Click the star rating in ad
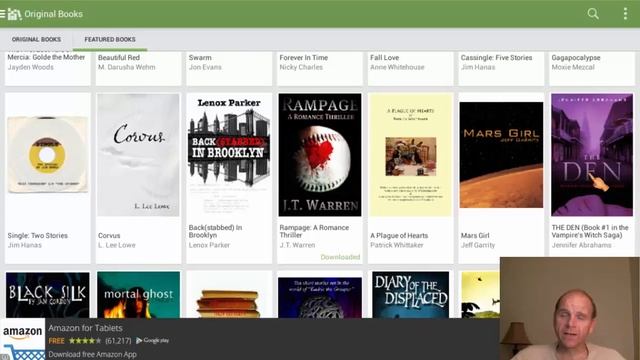 pos(85,340)
